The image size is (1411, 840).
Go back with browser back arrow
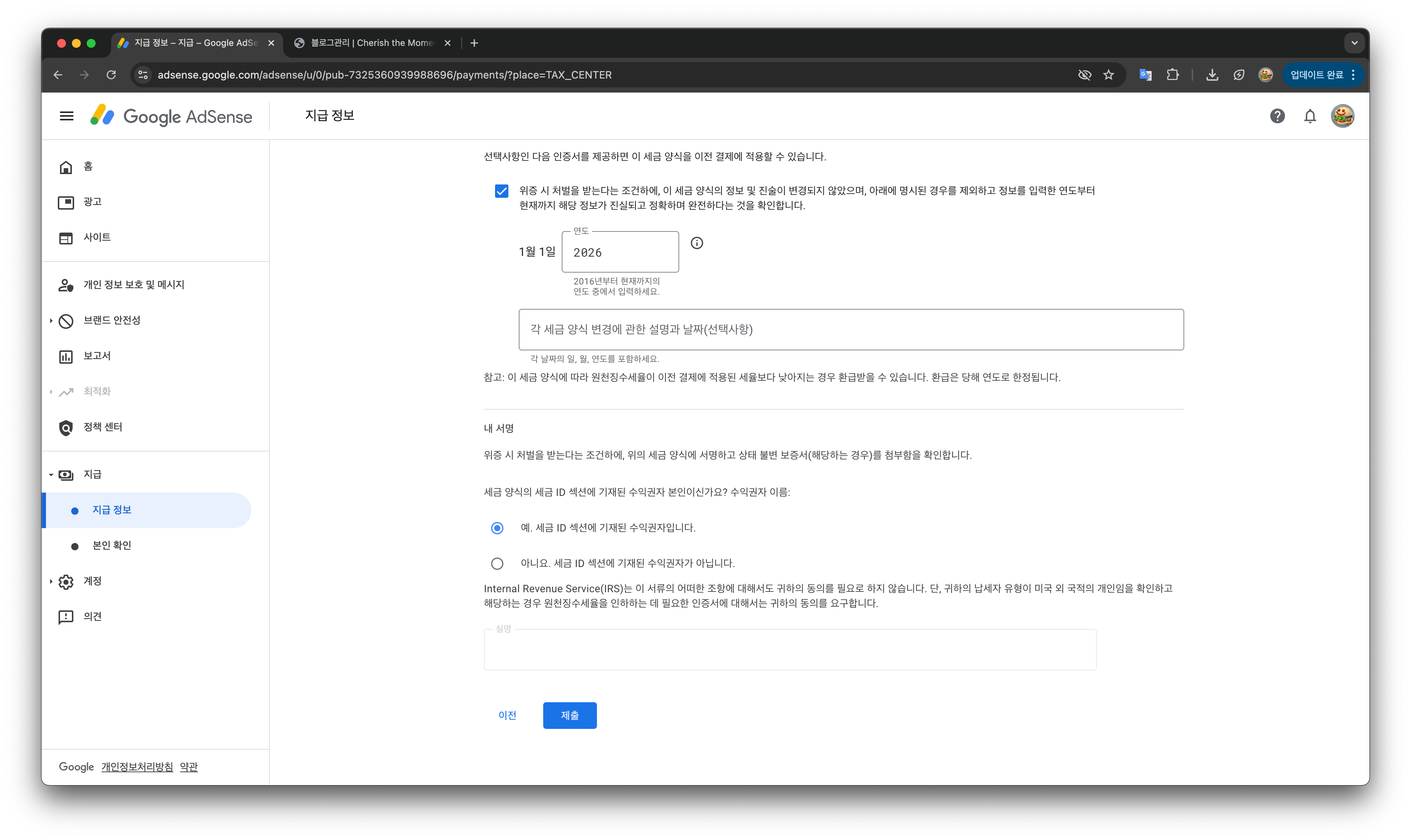58,75
